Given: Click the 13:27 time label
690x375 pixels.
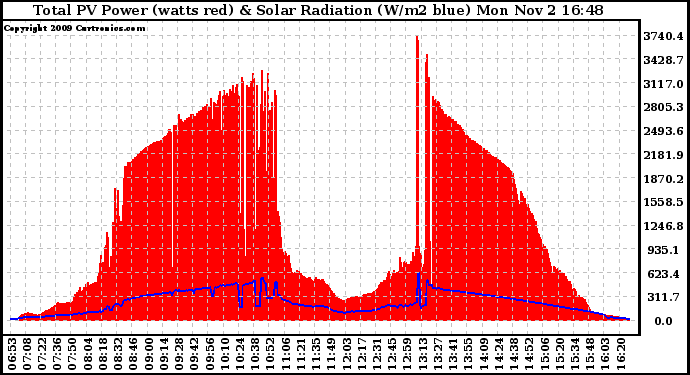Looking at the screenshot, I should (438, 354).
